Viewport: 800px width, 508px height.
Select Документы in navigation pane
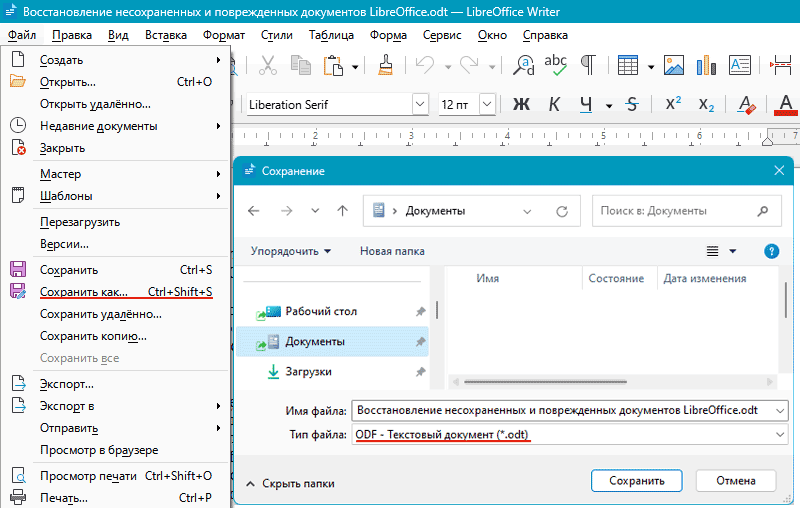click(332, 341)
